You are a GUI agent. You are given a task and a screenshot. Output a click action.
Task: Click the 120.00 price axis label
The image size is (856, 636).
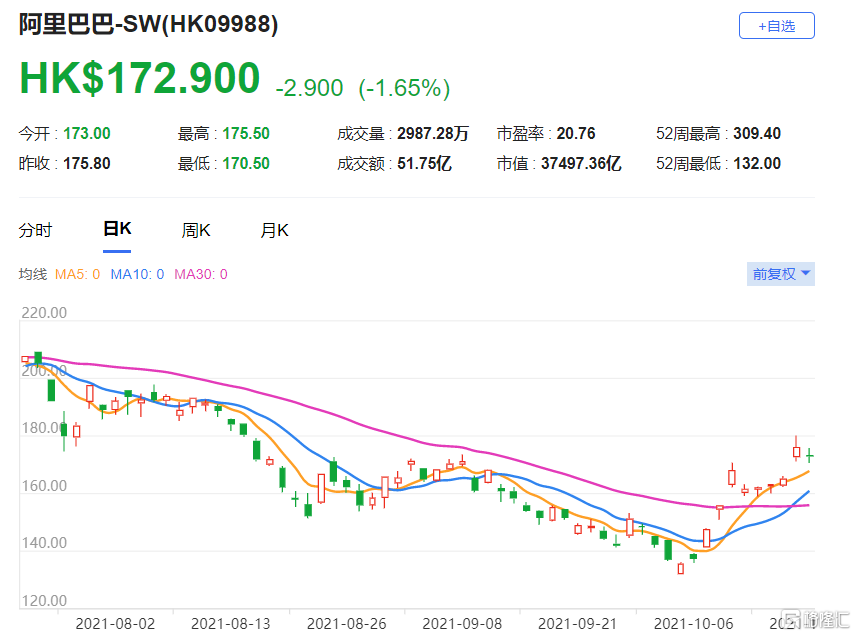point(44,601)
